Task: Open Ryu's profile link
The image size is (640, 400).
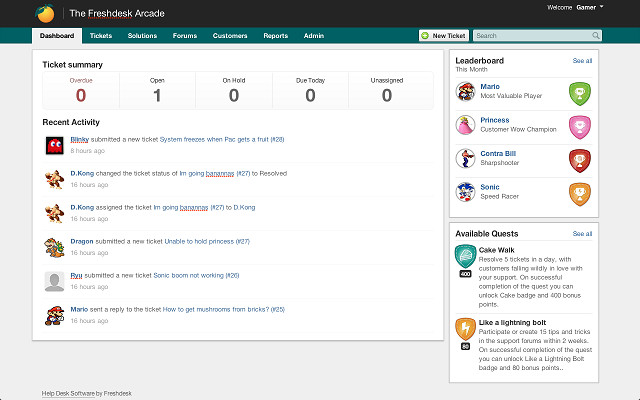Action: coord(76,275)
